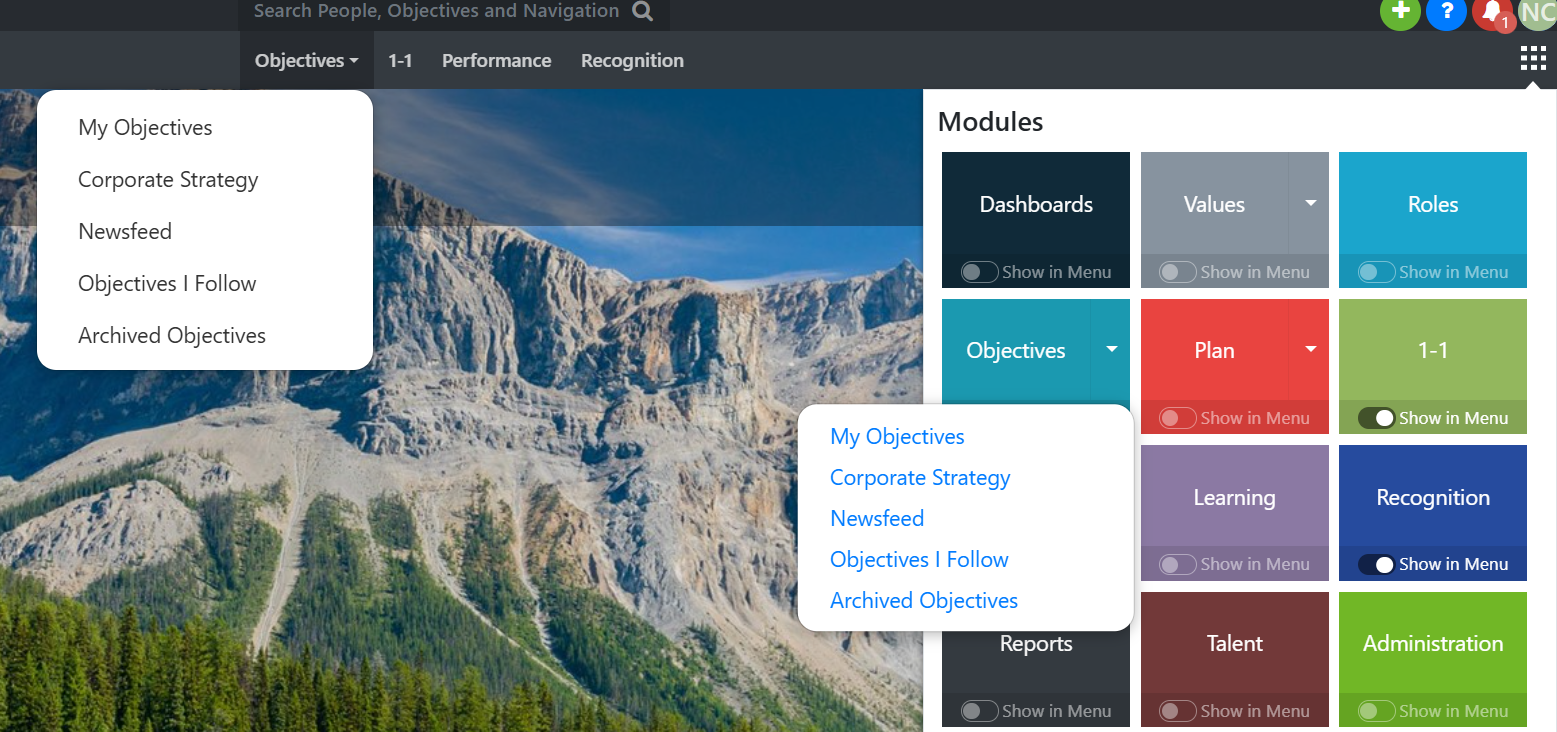Click the NC user avatar
Viewport: 1557px width, 732px height.
(1537, 11)
